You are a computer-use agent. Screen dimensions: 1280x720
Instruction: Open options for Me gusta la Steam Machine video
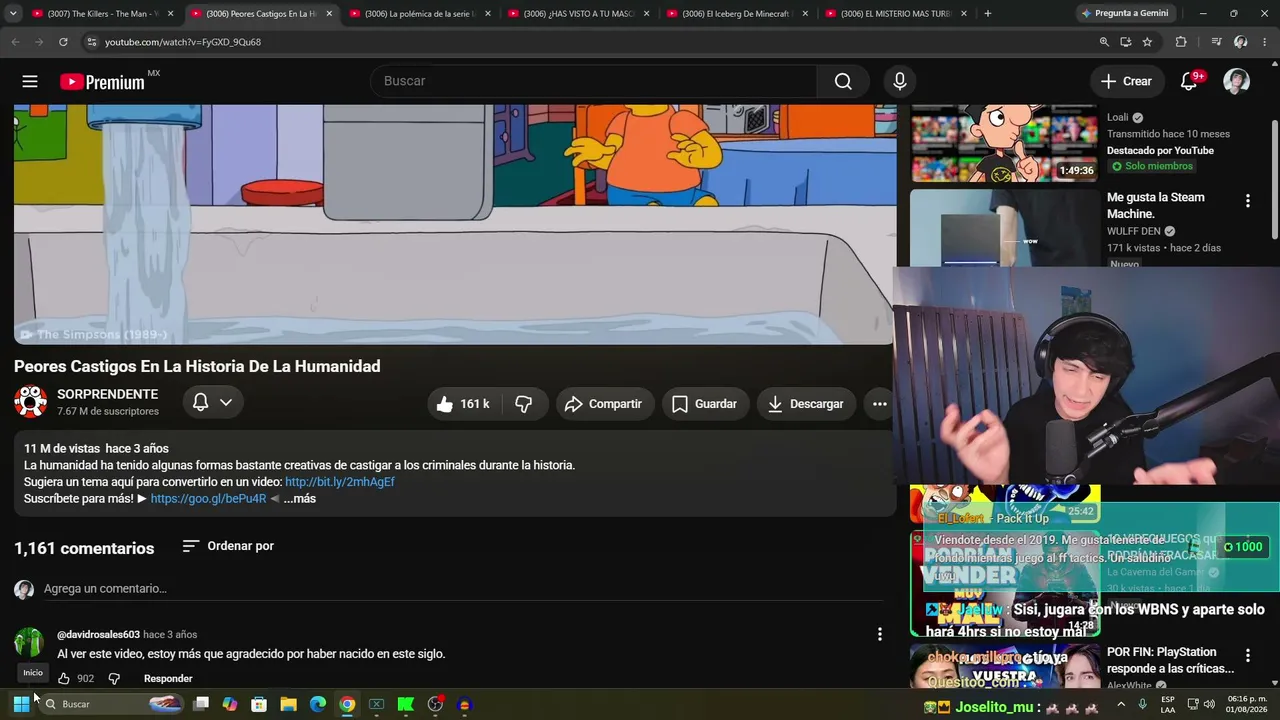tap(1247, 201)
